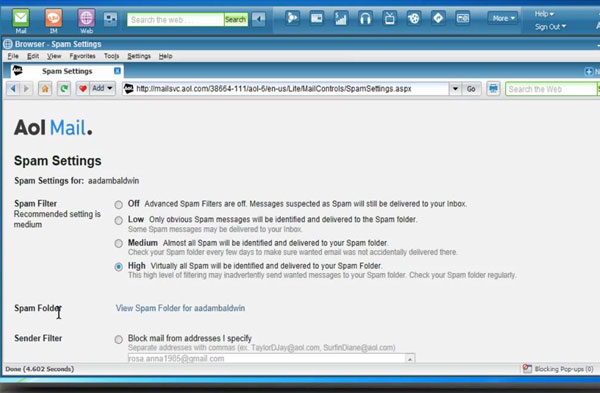Screen dimensions: 600x393
Task: Click the Done (4.602 Seconds) status
Action: (x=40, y=369)
